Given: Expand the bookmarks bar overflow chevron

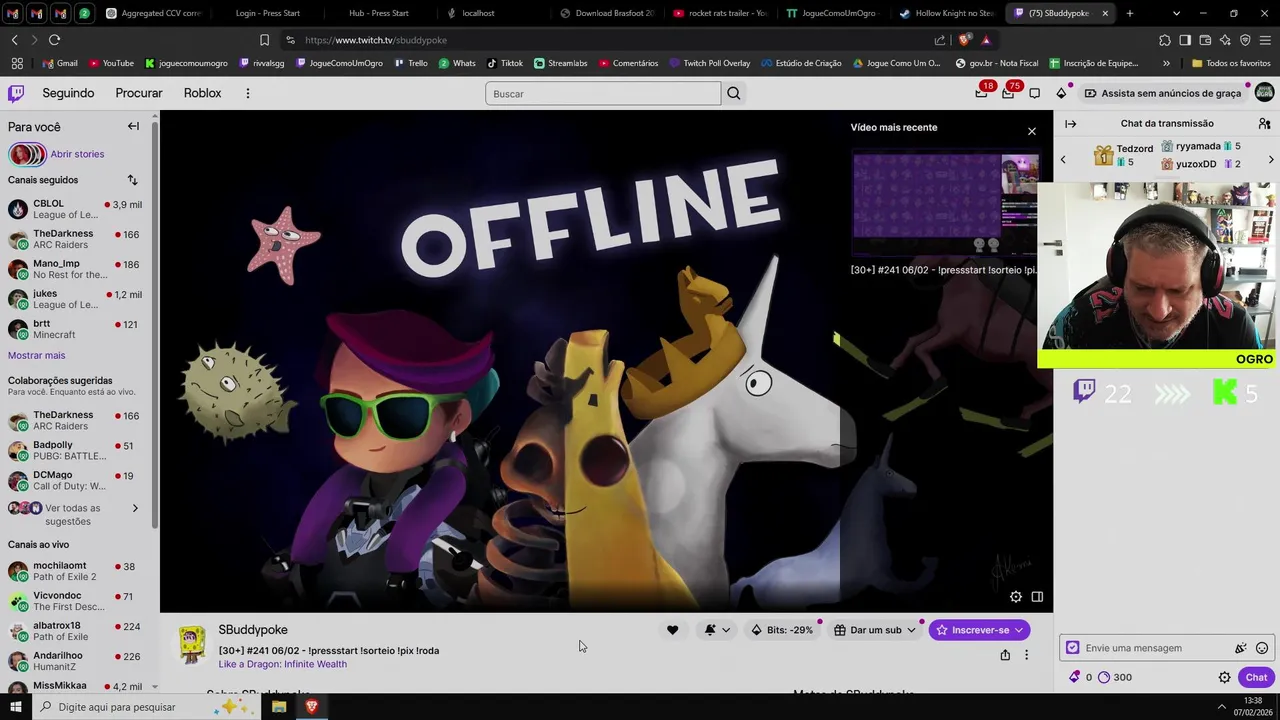Looking at the screenshot, I should coord(1166,63).
